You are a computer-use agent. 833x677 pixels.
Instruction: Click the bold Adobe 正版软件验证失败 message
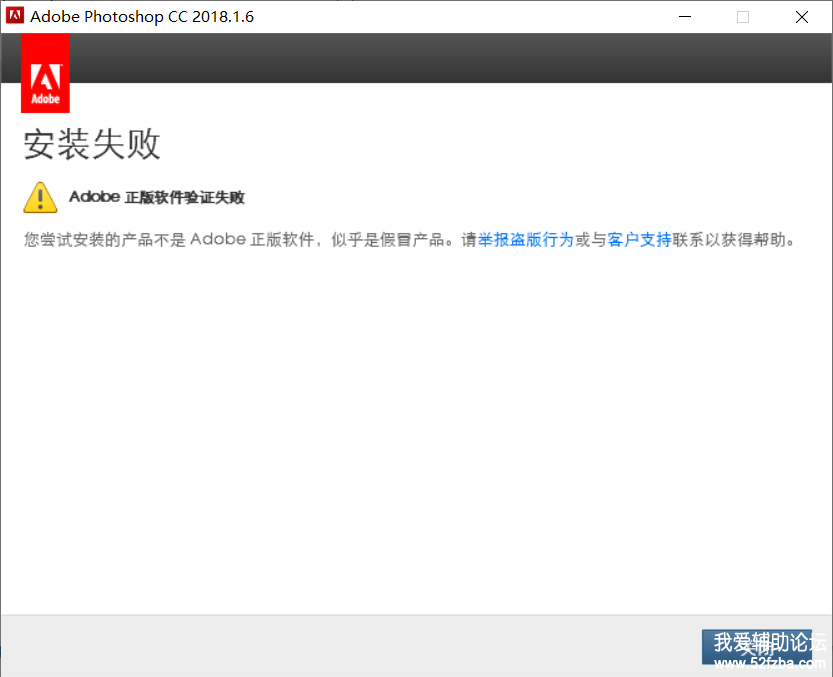pos(157,197)
